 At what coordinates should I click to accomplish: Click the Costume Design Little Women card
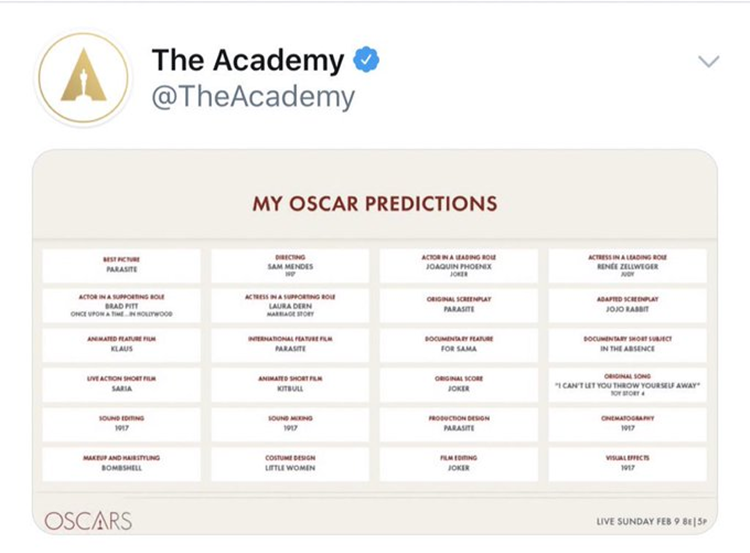click(x=290, y=464)
